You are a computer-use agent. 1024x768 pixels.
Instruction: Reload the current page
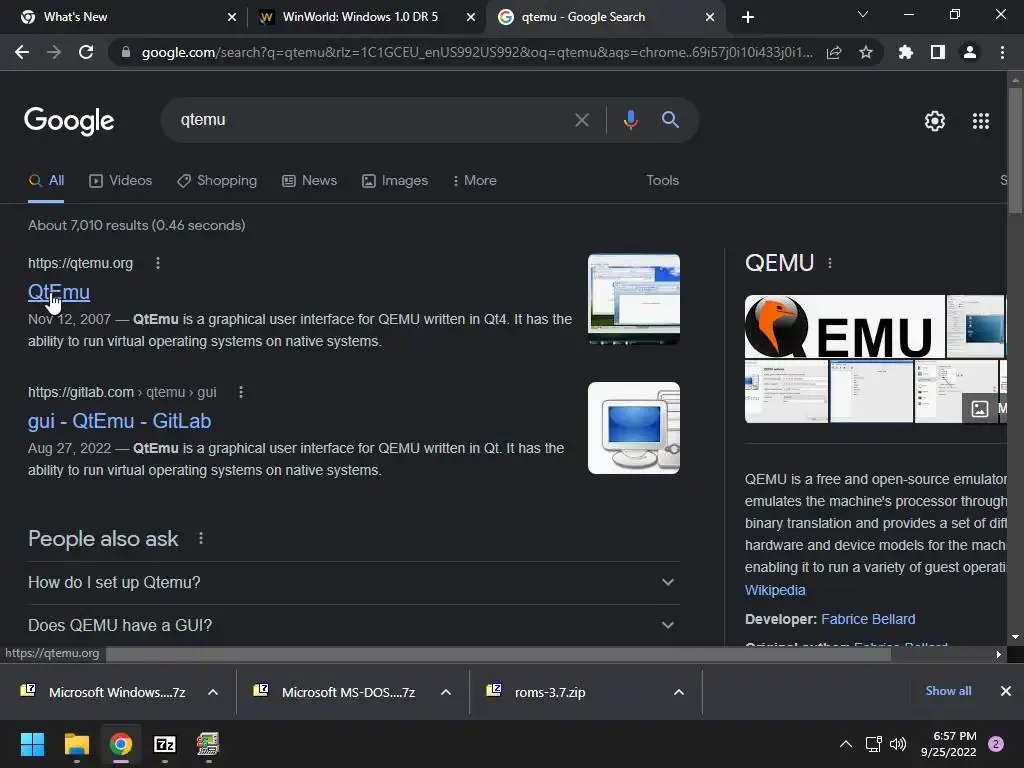(x=86, y=52)
